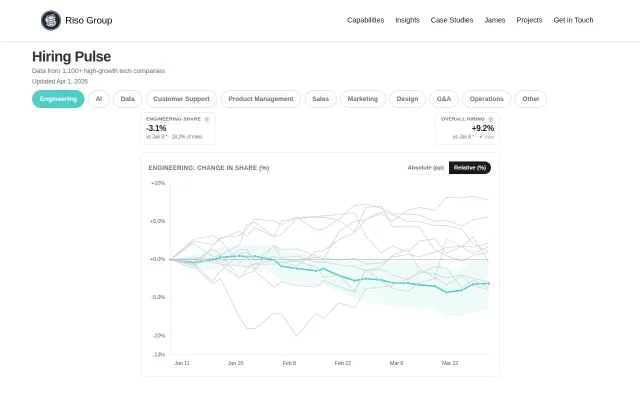The image size is (640, 400).
Task: Go to the Projects page
Action: click(529, 20)
